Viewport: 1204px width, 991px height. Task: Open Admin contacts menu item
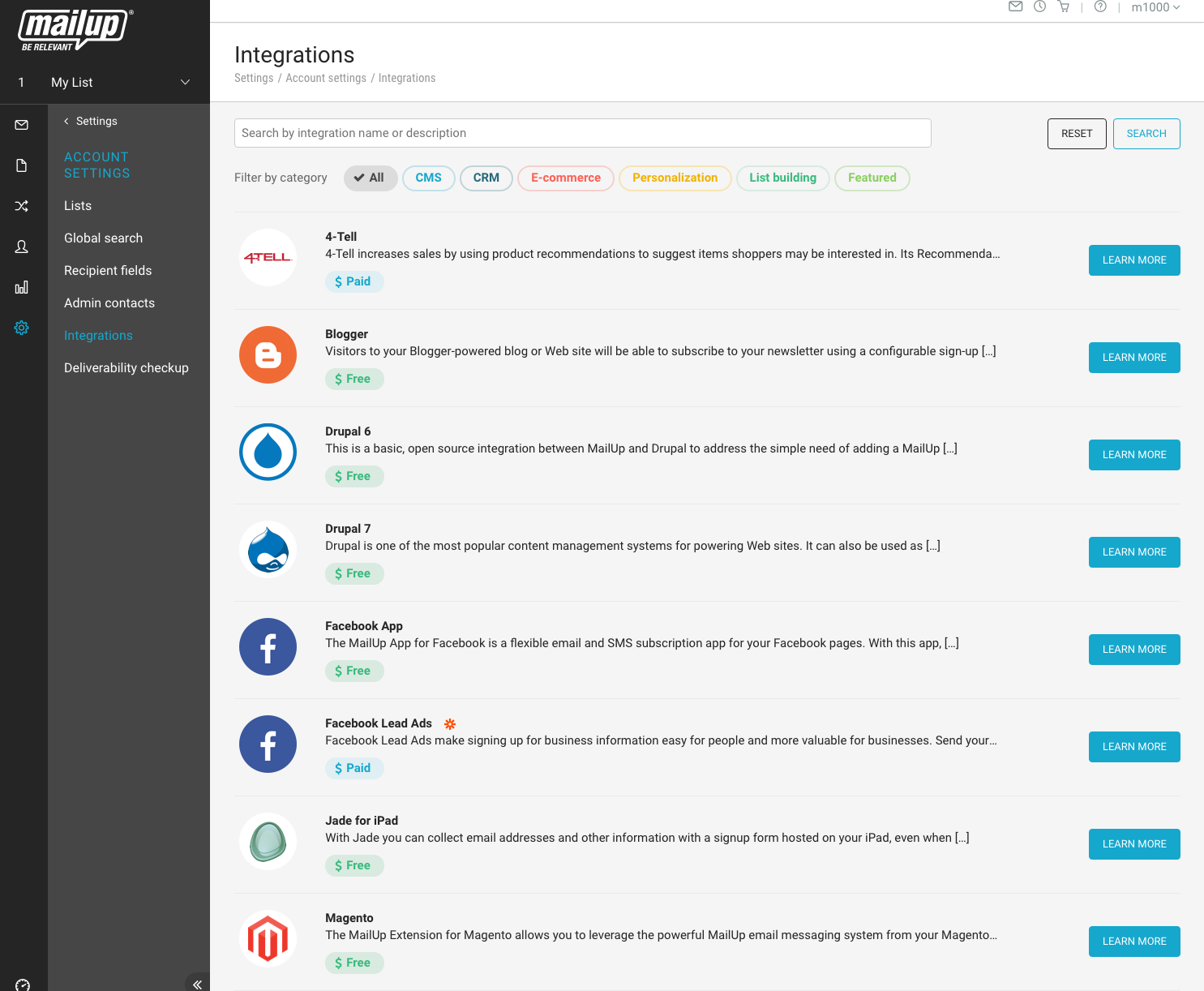109,302
